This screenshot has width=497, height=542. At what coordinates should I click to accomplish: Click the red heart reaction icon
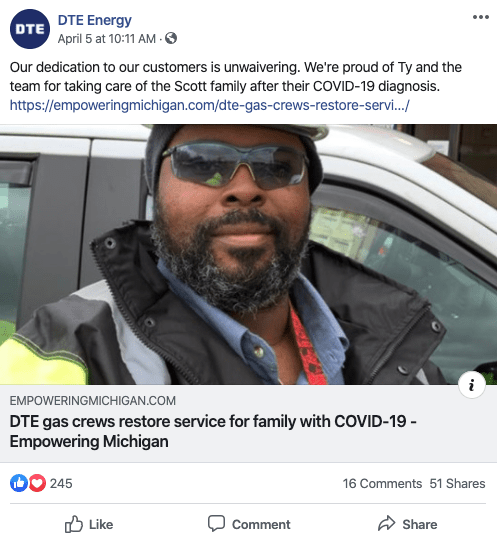click(x=37, y=483)
